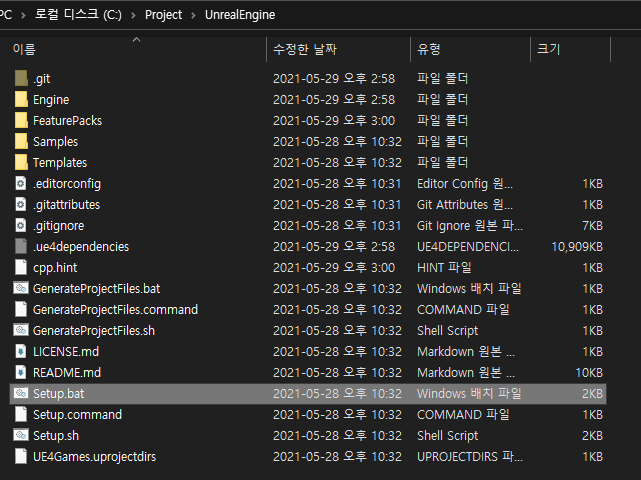Click the Templates folder icon
This screenshot has width=641, height=480.
21,162
